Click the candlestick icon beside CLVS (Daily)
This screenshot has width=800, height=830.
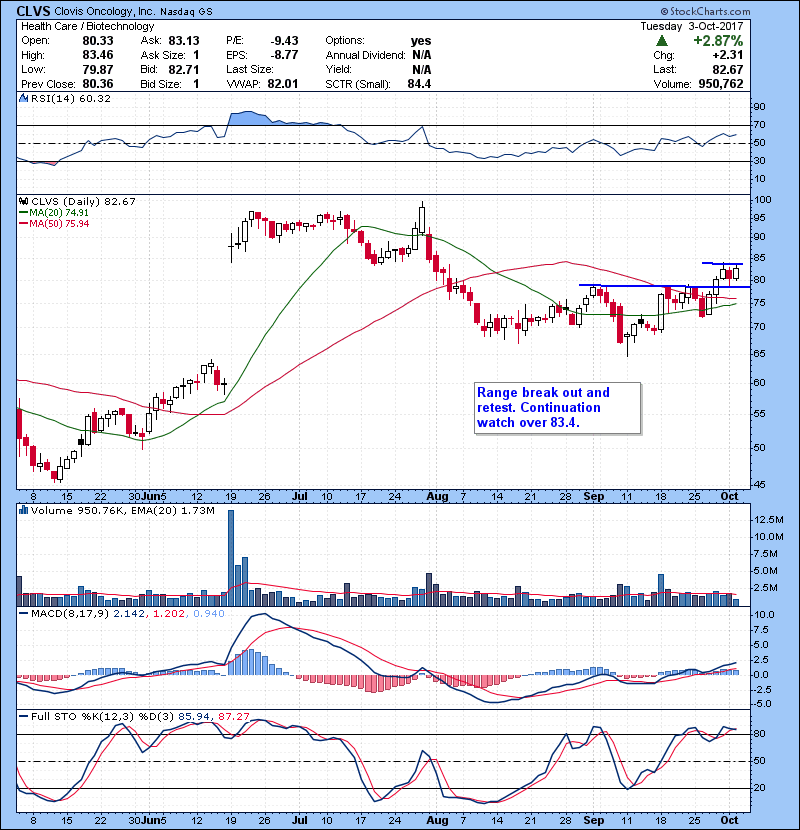point(23,202)
